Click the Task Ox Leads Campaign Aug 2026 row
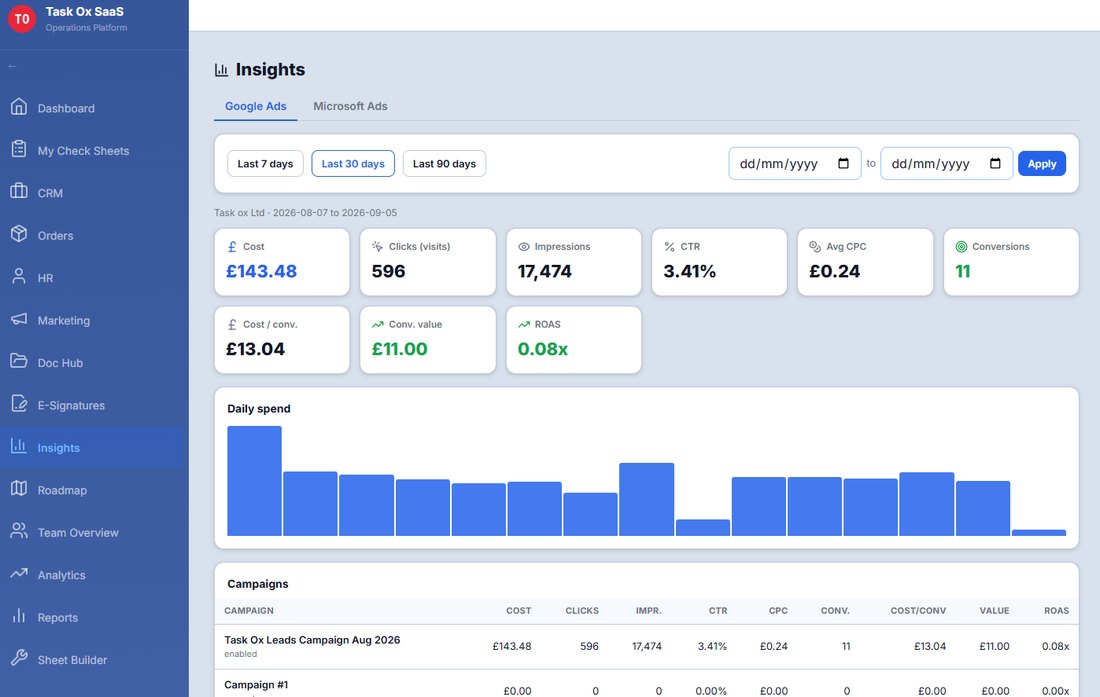Viewport: 1100px width, 697px height. point(646,647)
